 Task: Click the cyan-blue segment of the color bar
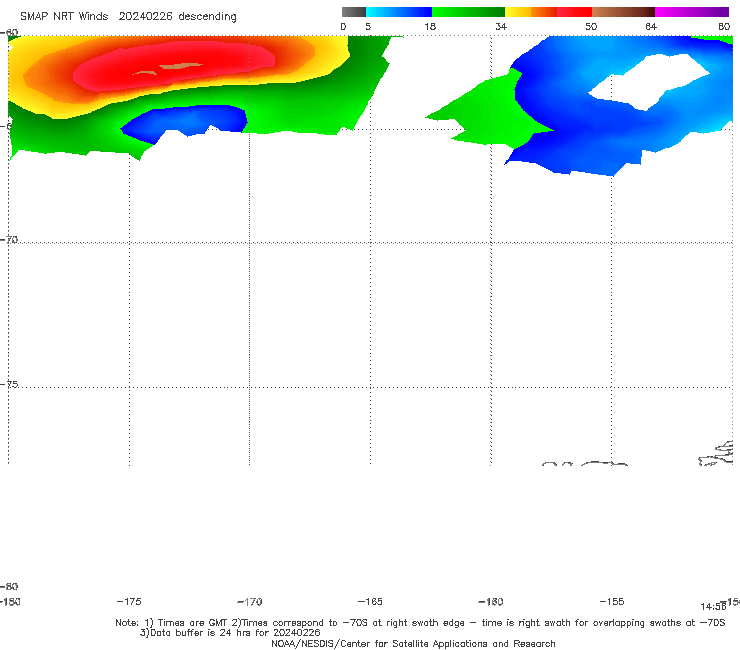click(x=399, y=12)
